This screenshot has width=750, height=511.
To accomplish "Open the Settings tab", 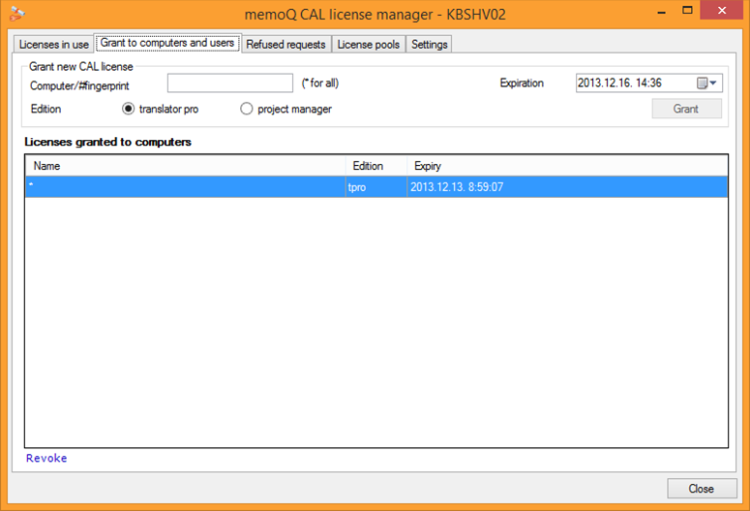I will coord(429,44).
